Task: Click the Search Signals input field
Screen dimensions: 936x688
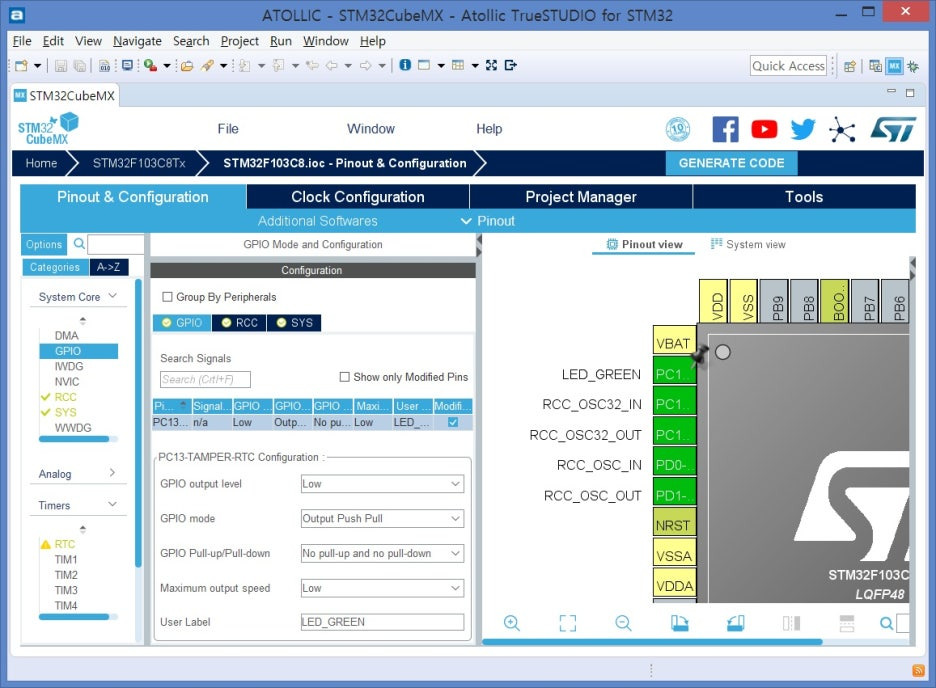Action: pos(205,379)
